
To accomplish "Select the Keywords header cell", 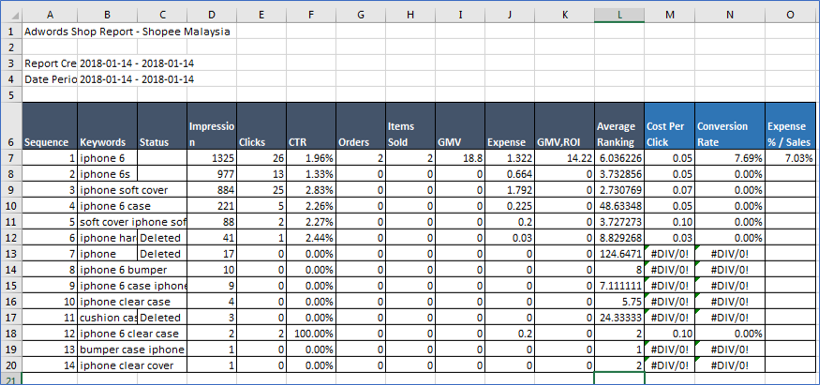I will point(107,126).
